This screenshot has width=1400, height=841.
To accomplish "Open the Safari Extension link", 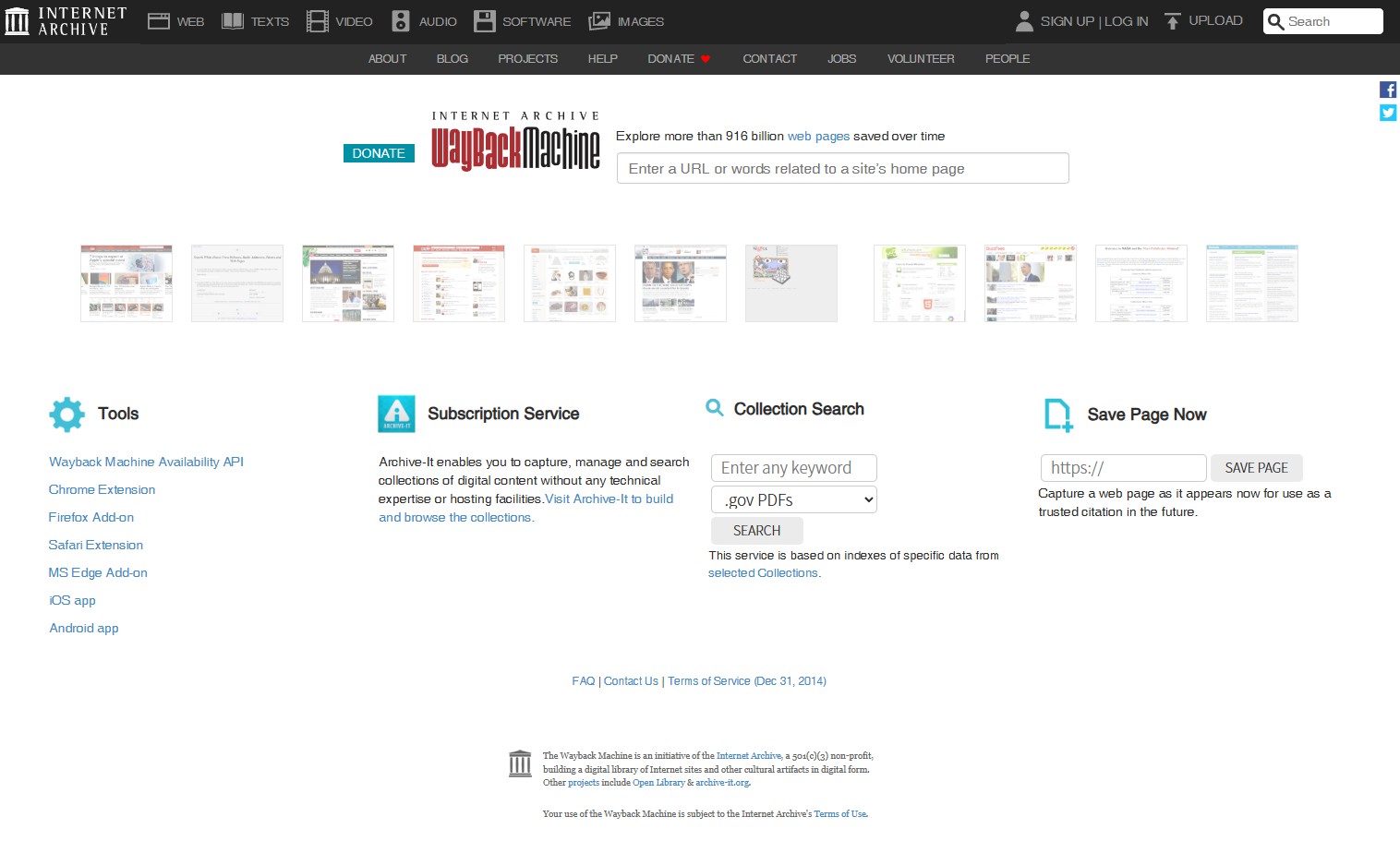I will click(96, 545).
